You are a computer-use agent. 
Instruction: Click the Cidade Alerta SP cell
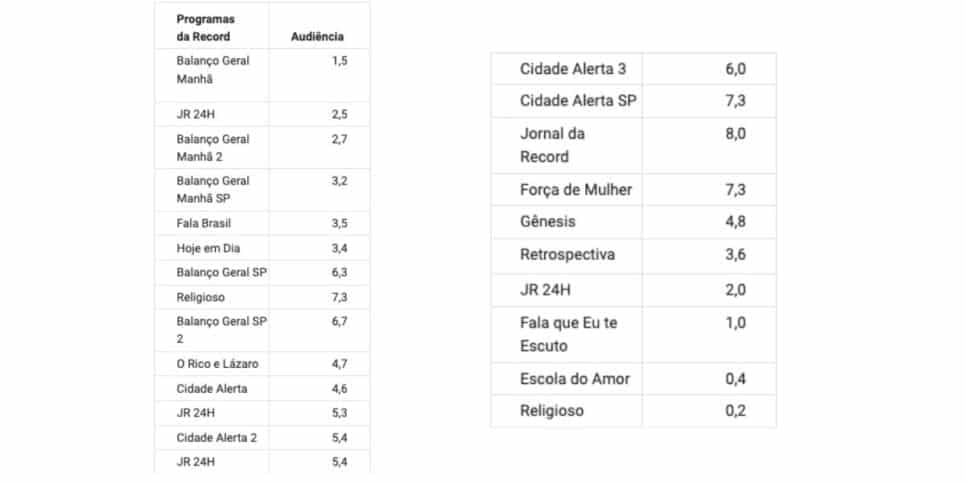click(x=567, y=101)
